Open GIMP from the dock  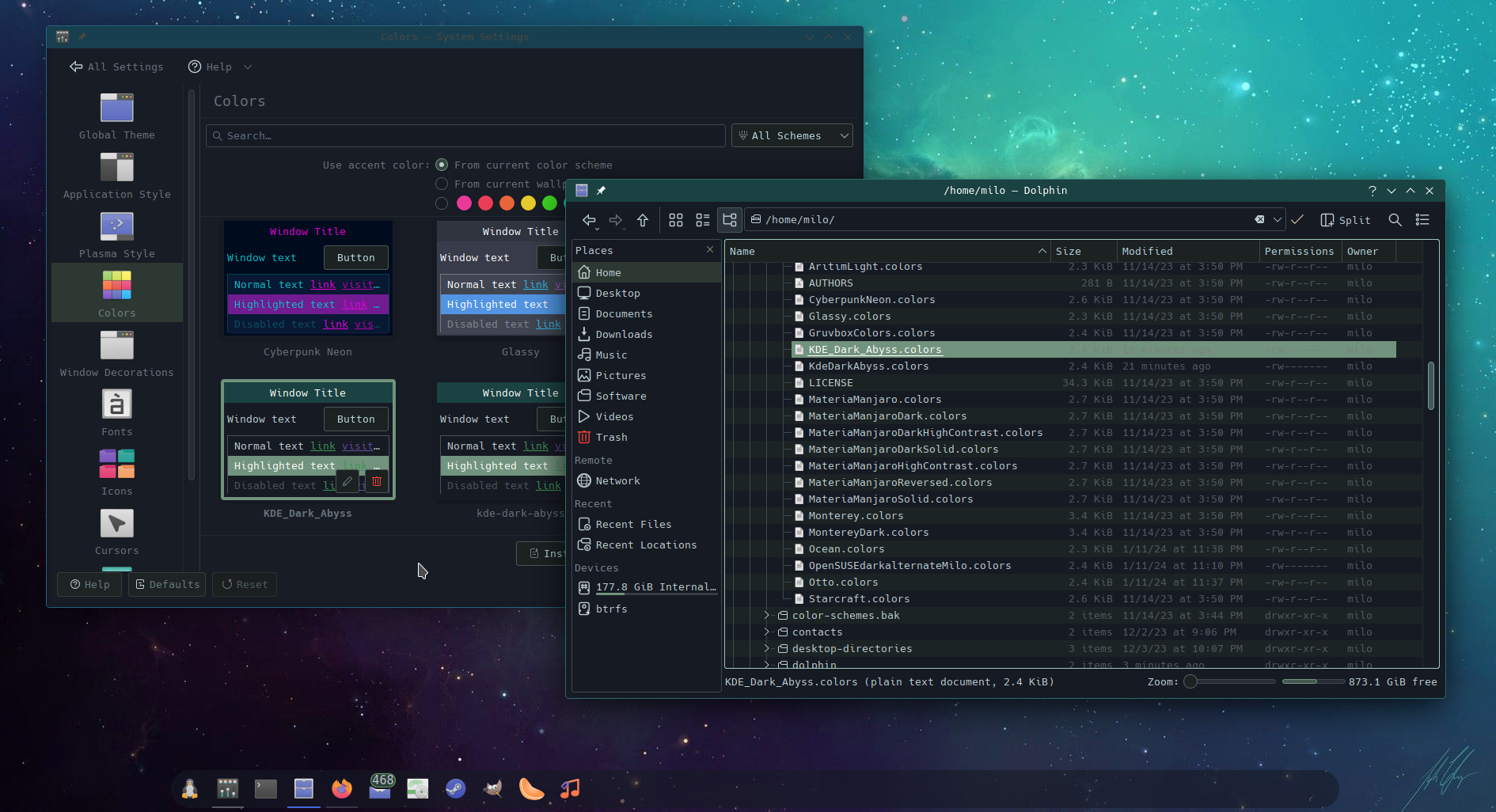494,788
